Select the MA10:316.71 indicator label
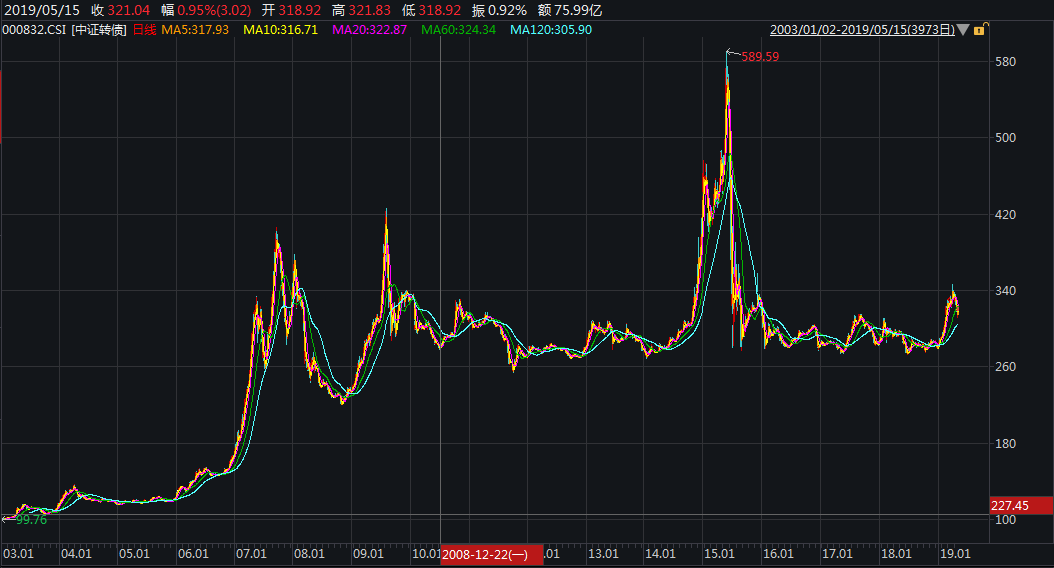1054x568 pixels. pyautogui.click(x=280, y=30)
